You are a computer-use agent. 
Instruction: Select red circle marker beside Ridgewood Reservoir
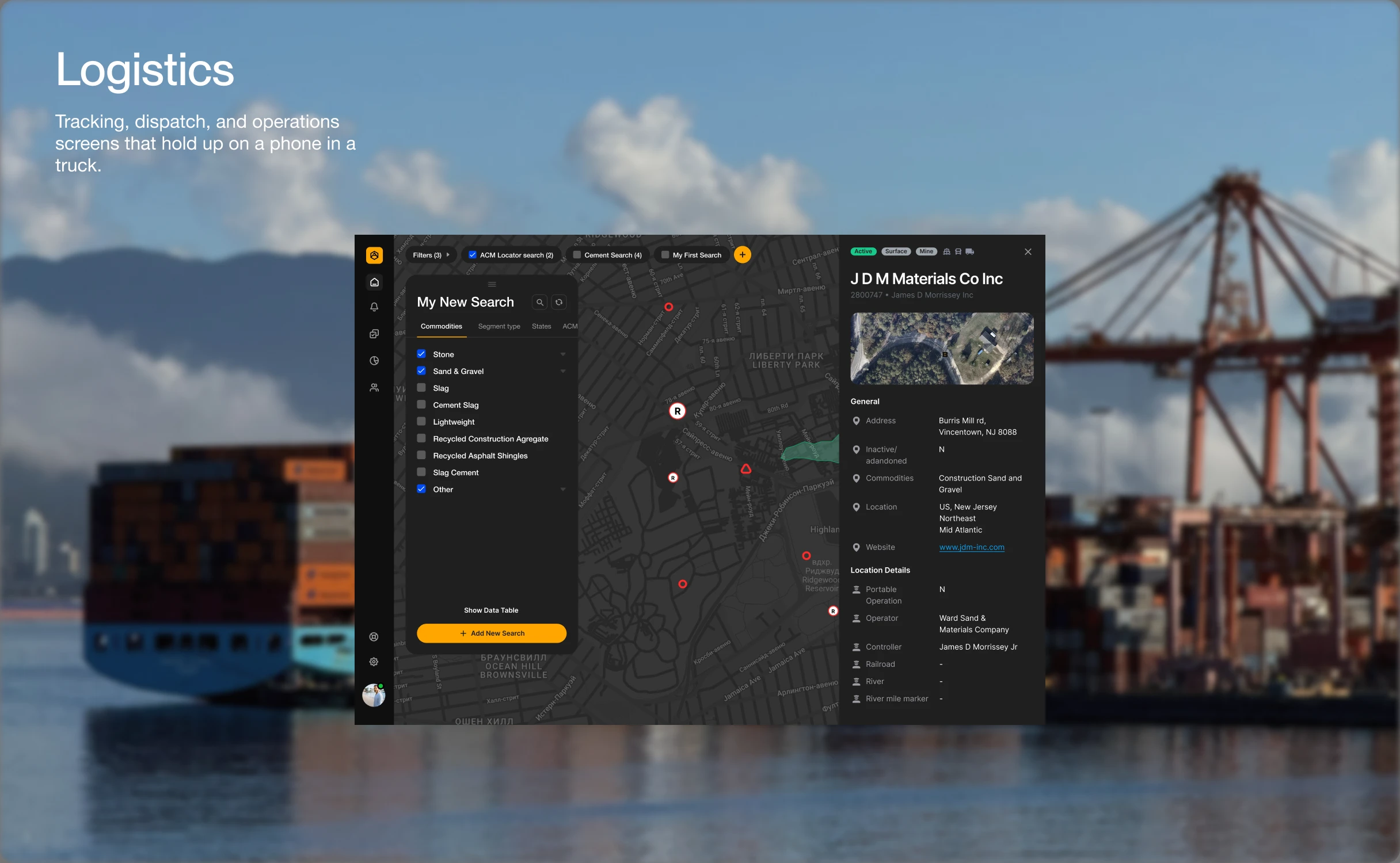click(806, 556)
